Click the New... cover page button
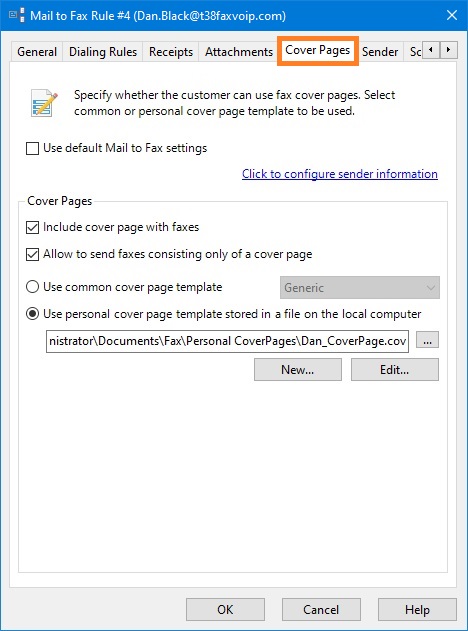Image resolution: width=468 pixels, height=631 pixels. click(x=298, y=369)
